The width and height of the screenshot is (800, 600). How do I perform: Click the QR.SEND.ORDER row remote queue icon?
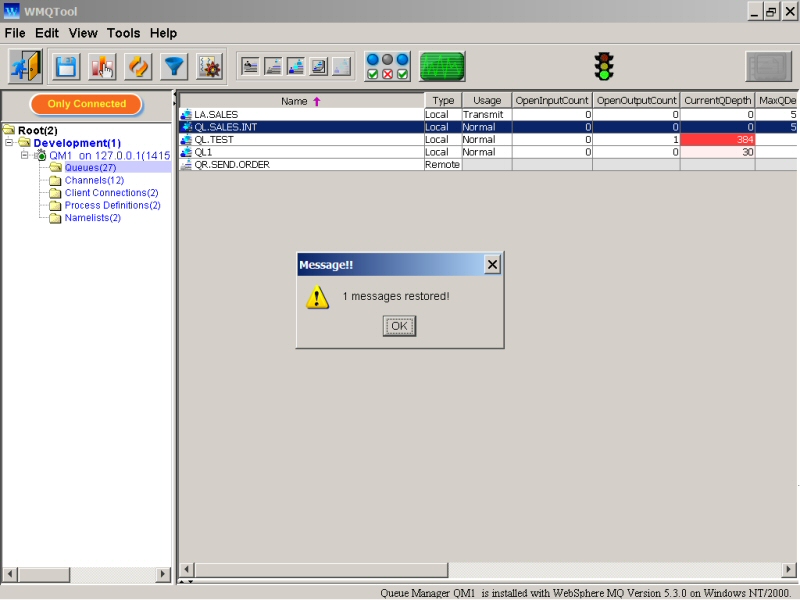(x=186, y=164)
